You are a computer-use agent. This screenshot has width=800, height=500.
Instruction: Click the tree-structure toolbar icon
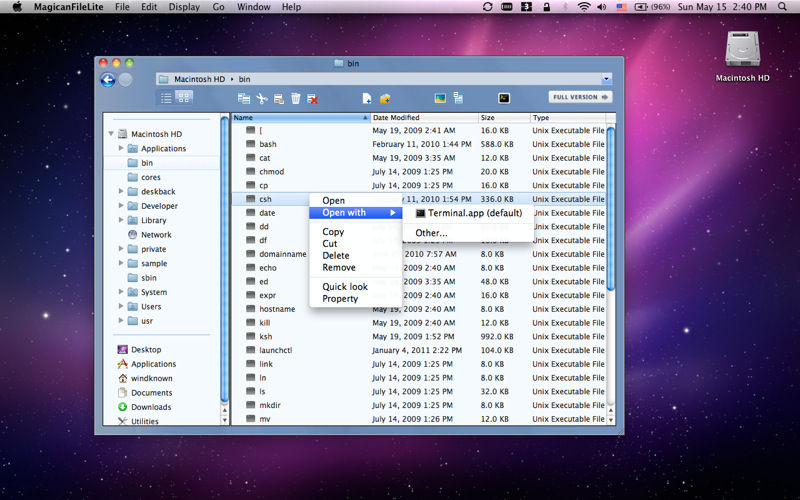pyautogui.click(x=458, y=98)
